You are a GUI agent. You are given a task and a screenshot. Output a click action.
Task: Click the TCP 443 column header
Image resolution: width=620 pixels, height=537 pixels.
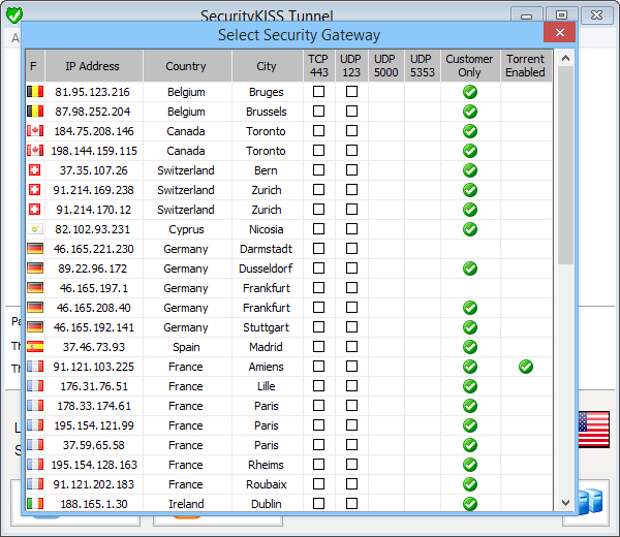pos(319,66)
